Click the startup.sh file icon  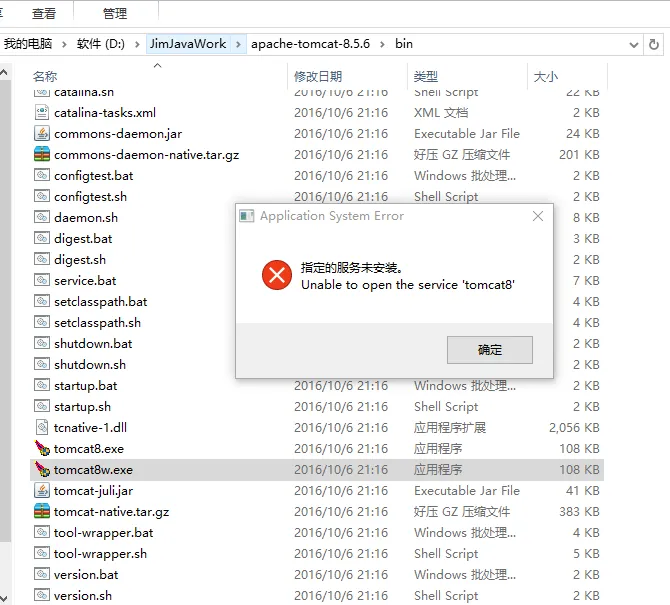point(41,406)
